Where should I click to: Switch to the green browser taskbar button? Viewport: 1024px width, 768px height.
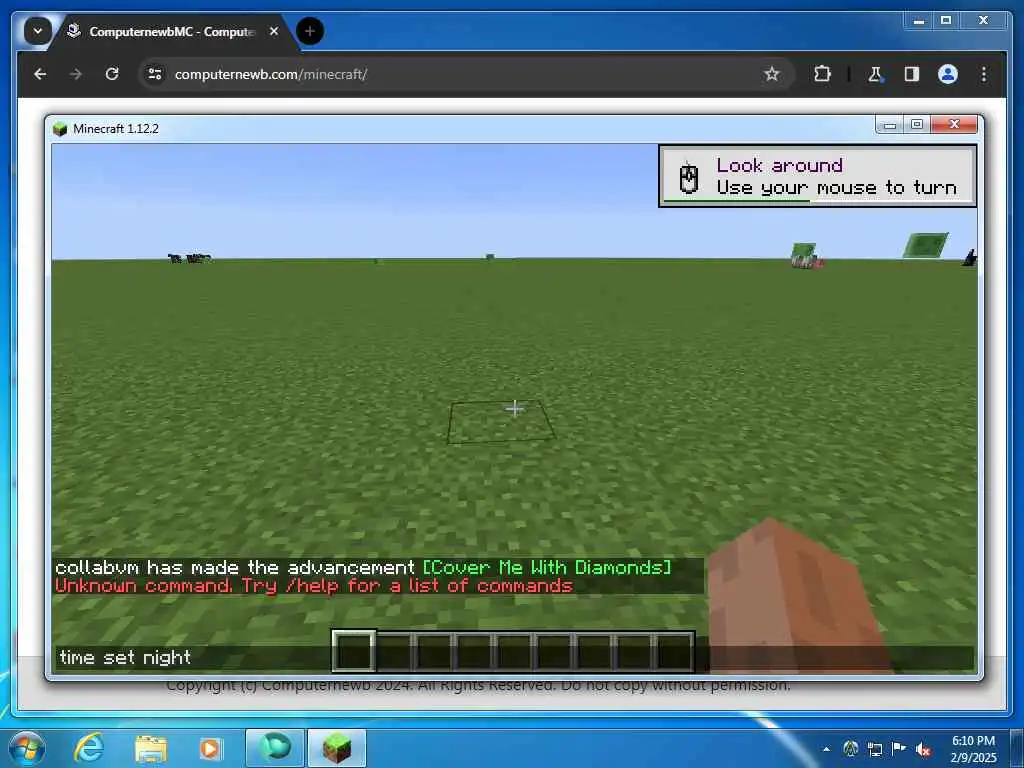pos(275,748)
